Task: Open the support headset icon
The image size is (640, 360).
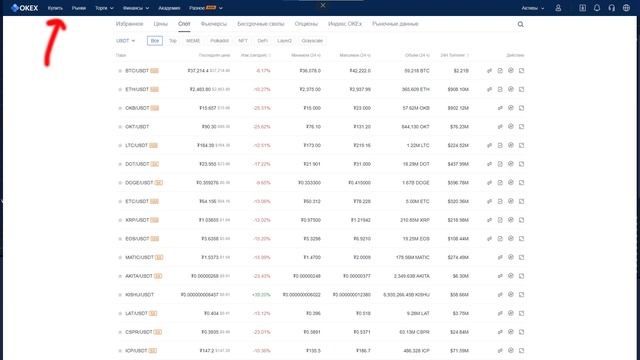Action: [x=611, y=8]
